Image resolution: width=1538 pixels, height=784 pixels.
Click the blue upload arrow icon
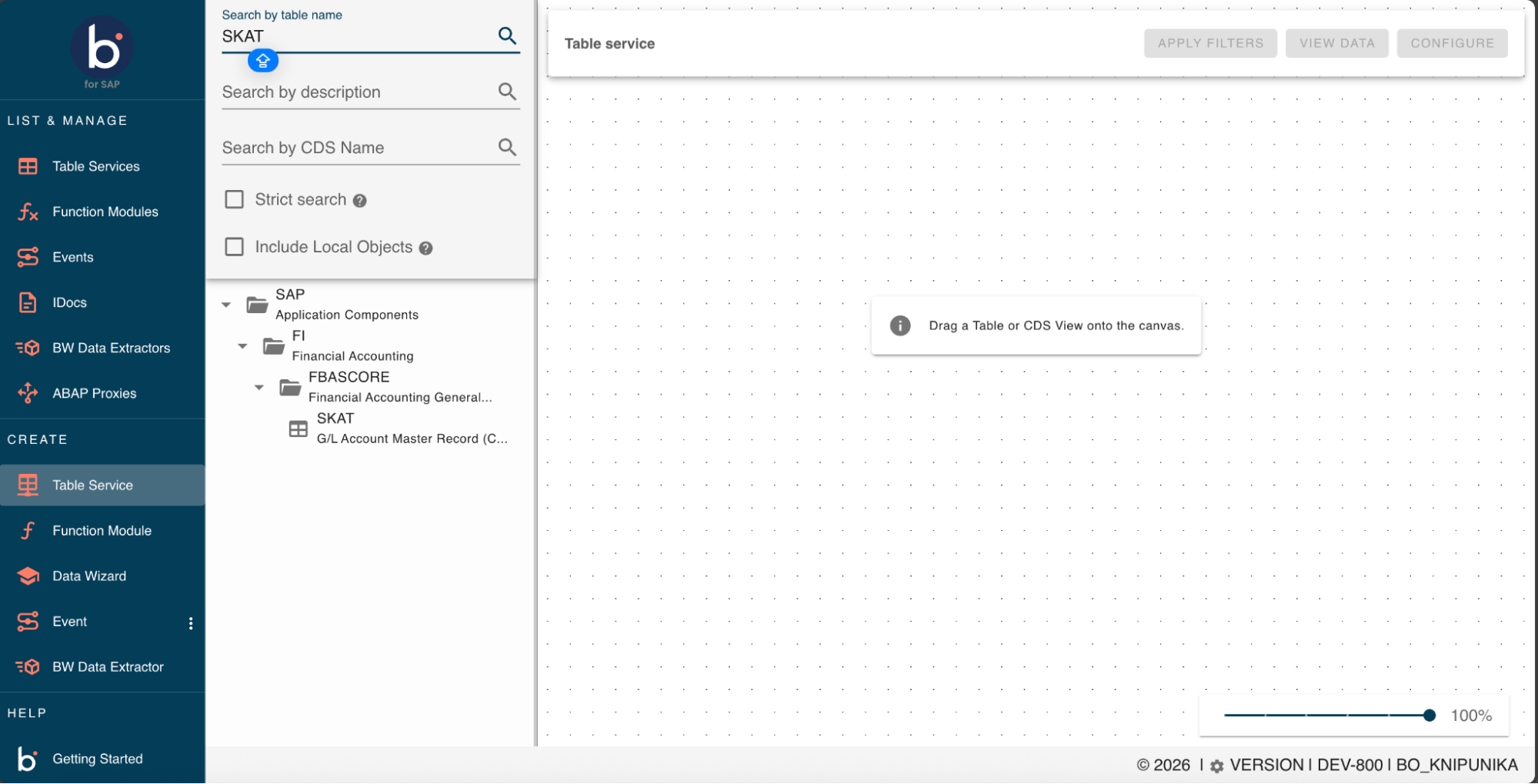(x=263, y=61)
